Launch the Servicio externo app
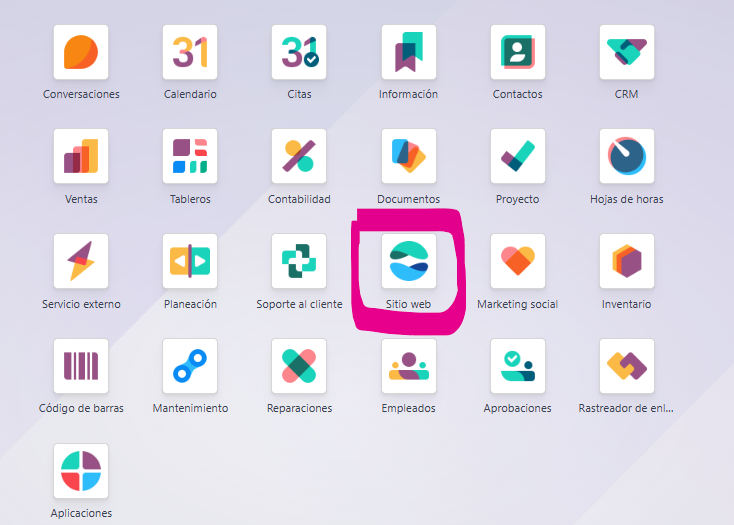734x525 pixels. pos(81,262)
